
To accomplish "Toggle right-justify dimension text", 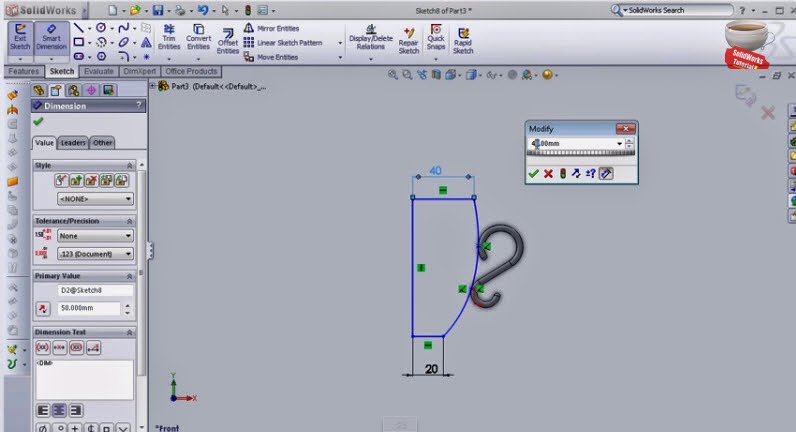I will coord(76,411).
